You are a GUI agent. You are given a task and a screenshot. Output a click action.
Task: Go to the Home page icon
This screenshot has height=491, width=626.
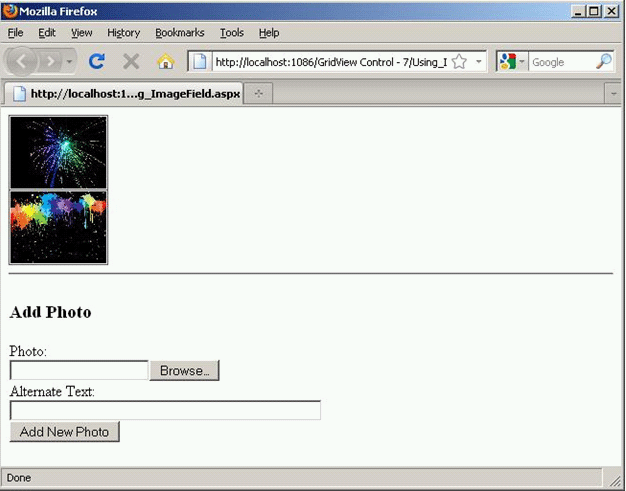tap(166, 62)
